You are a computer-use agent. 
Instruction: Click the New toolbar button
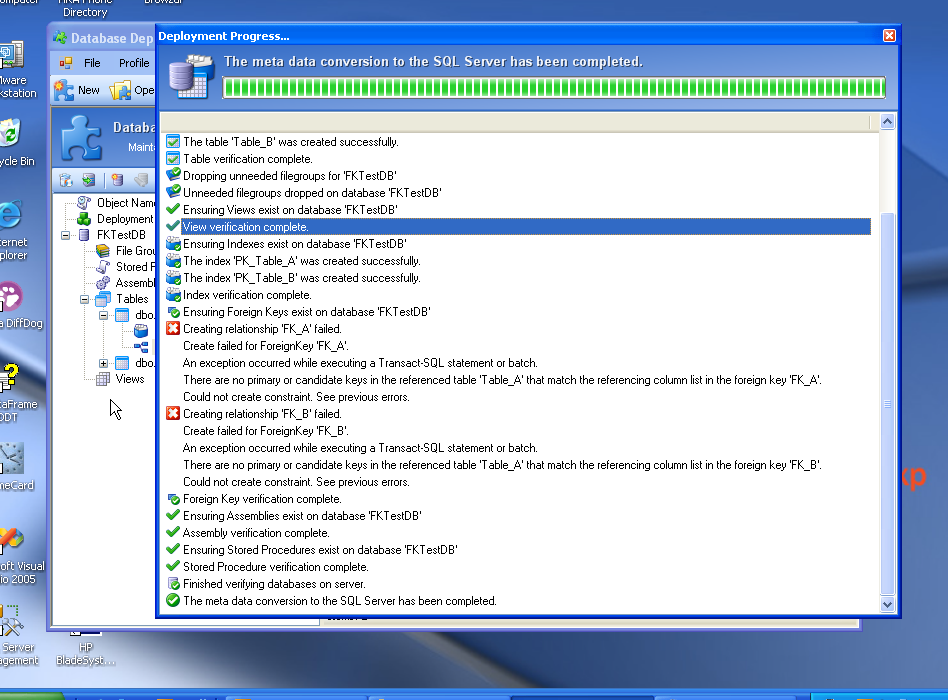78,90
